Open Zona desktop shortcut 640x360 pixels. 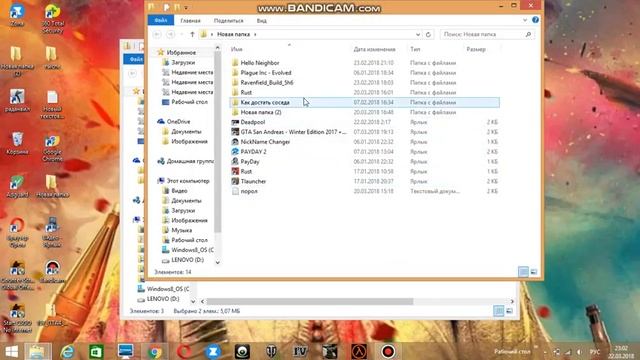pyautogui.click(x=17, y=16)
